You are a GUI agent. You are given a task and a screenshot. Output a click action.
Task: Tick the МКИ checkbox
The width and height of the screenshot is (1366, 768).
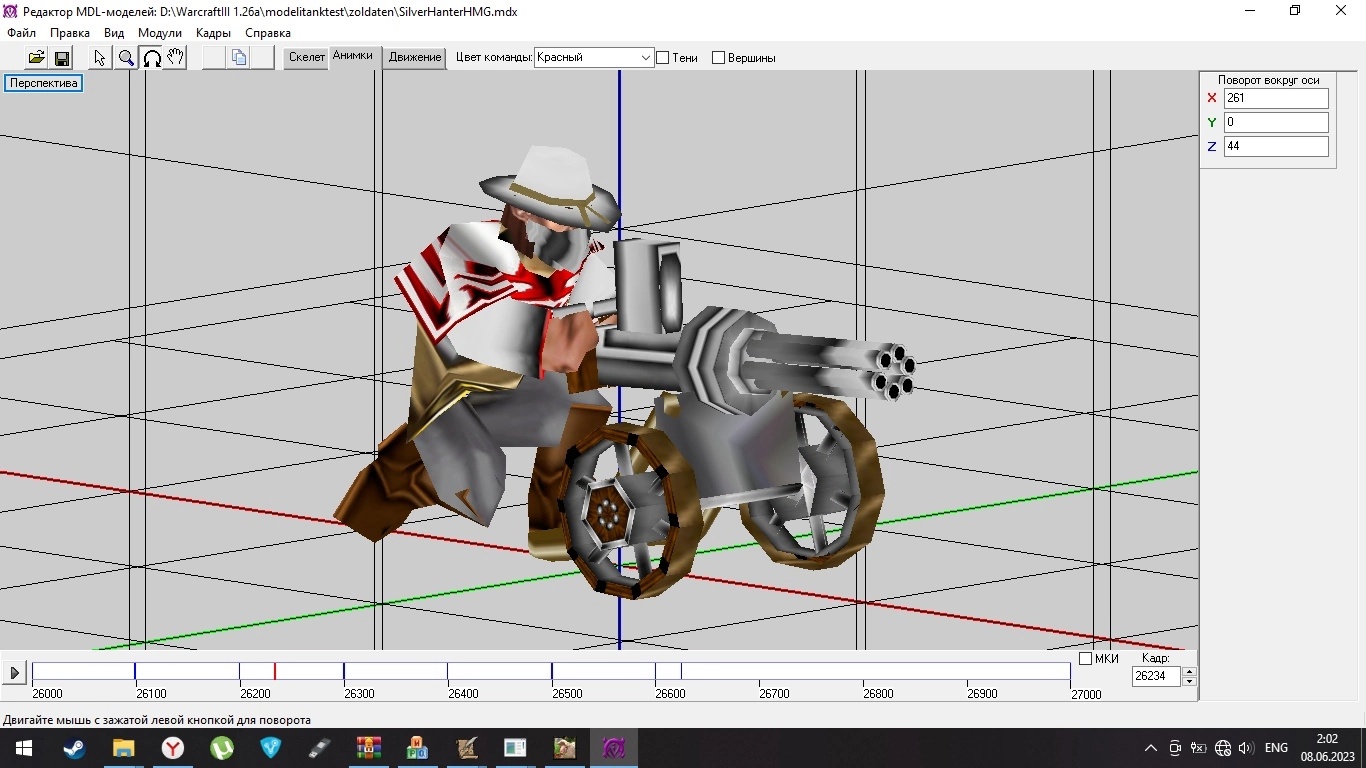pyautogui.click(x=1086, y=659)
